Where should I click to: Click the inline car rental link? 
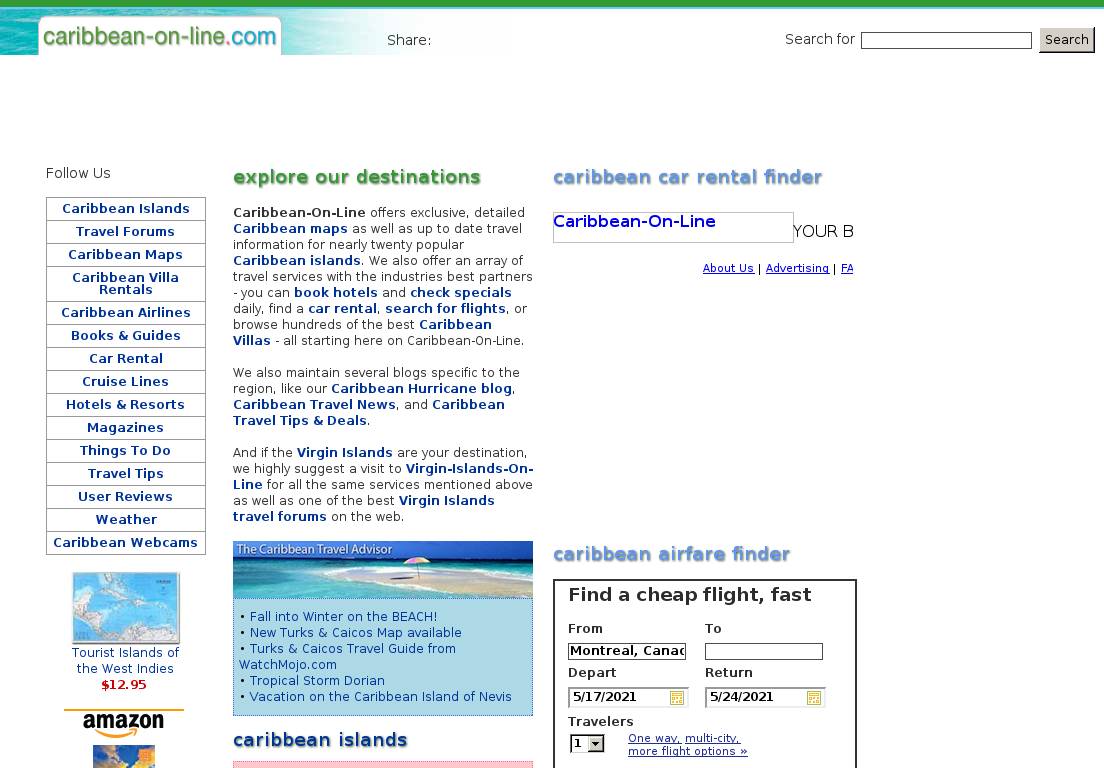coord(344,309)
